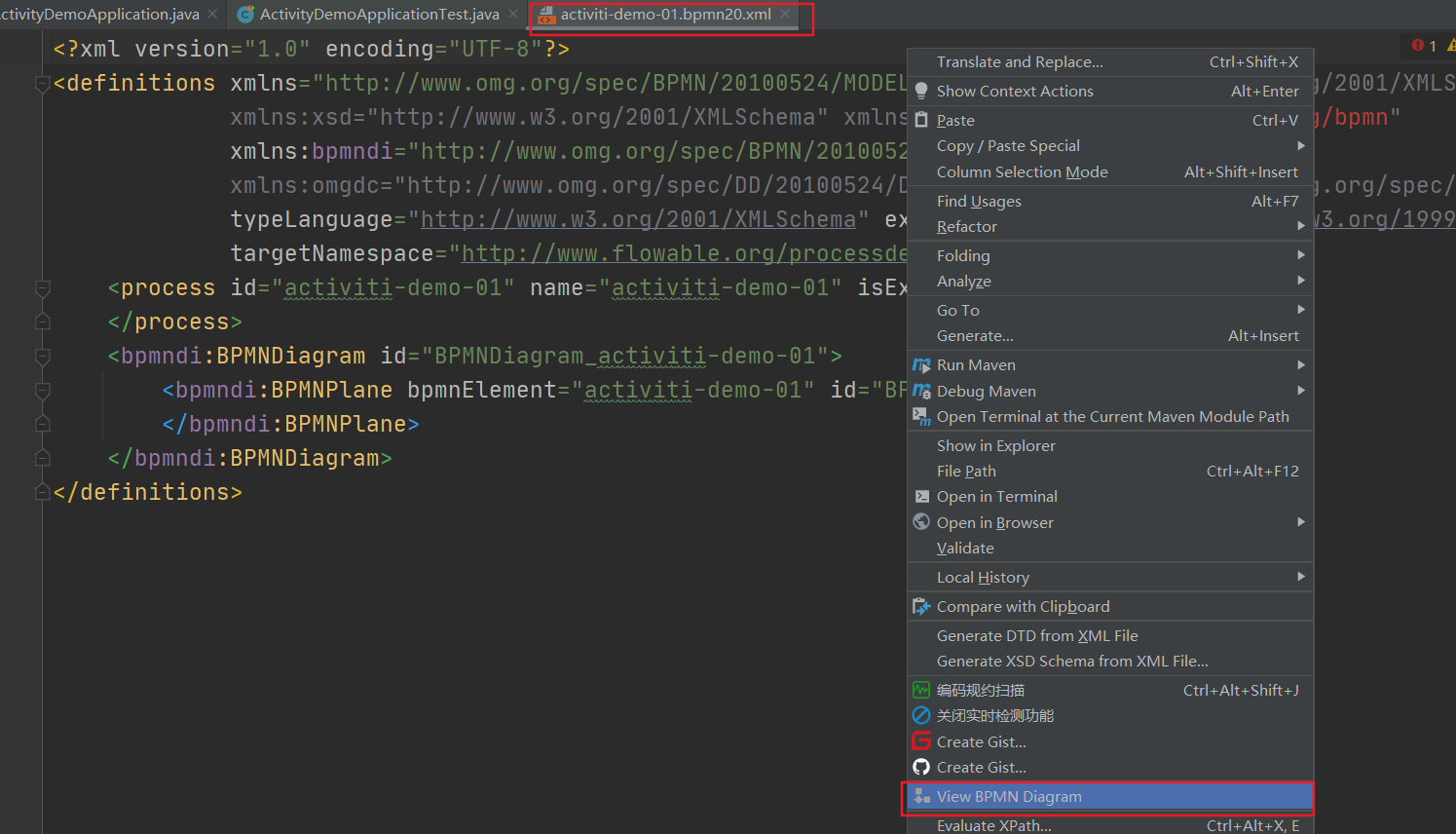Click the Open in Terminal icon
1456x834 pixels.
921,496
